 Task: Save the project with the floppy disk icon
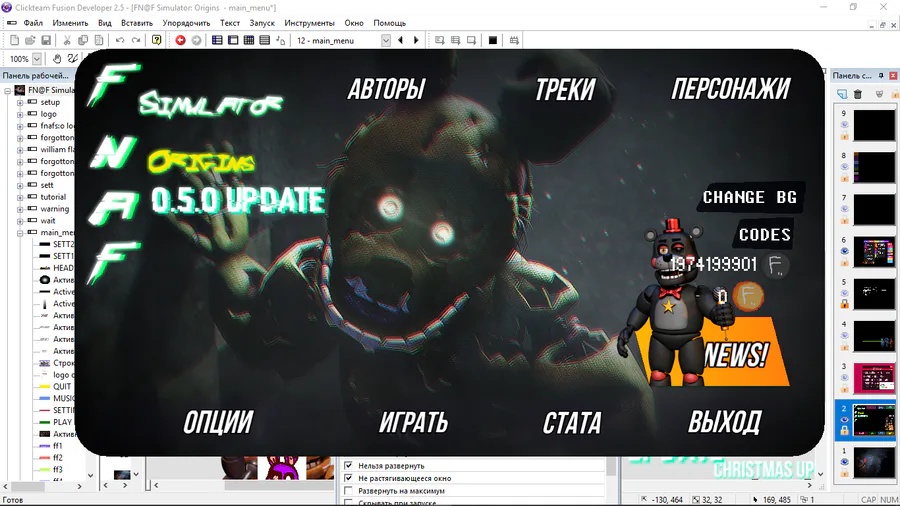46,40
